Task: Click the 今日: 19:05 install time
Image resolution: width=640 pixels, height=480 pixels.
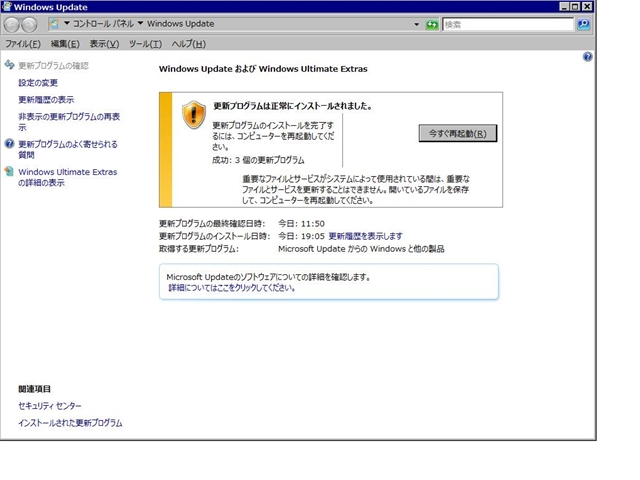Action: click(x=302, y=236)
